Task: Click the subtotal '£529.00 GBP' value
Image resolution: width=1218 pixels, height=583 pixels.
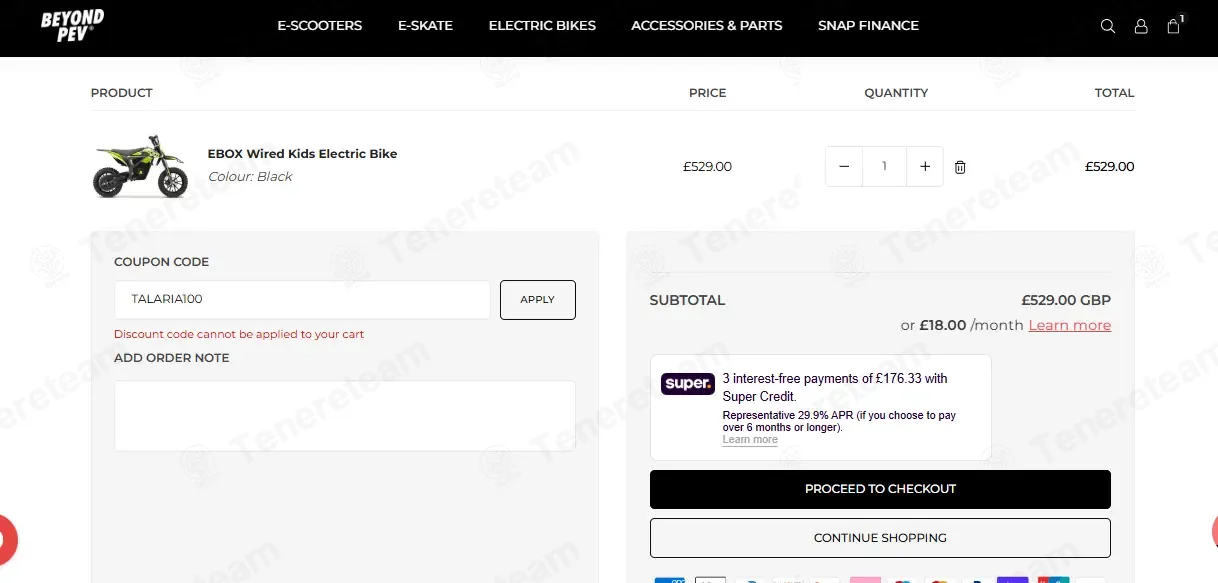Action: (x=1066, y=300)
